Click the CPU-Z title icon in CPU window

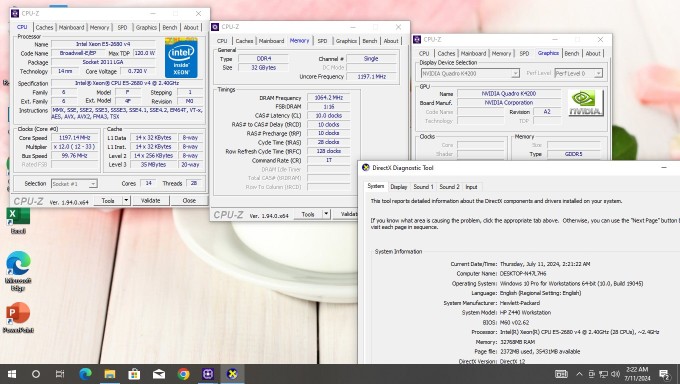point(15,13)
